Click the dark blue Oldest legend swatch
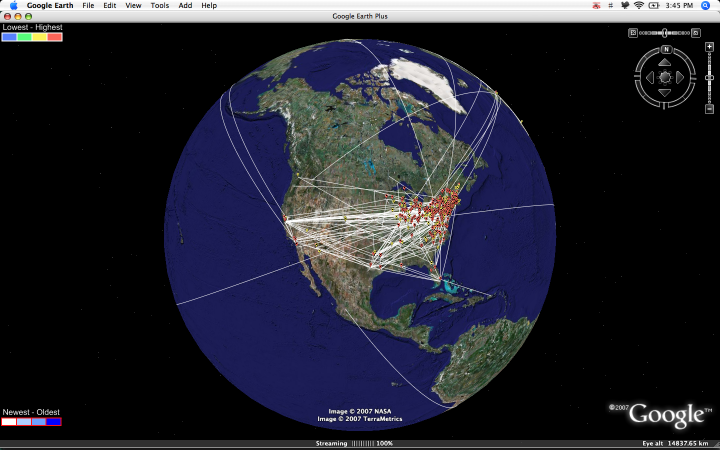The width and height of the screenshot is (720, 450). (x=54, y=422)
